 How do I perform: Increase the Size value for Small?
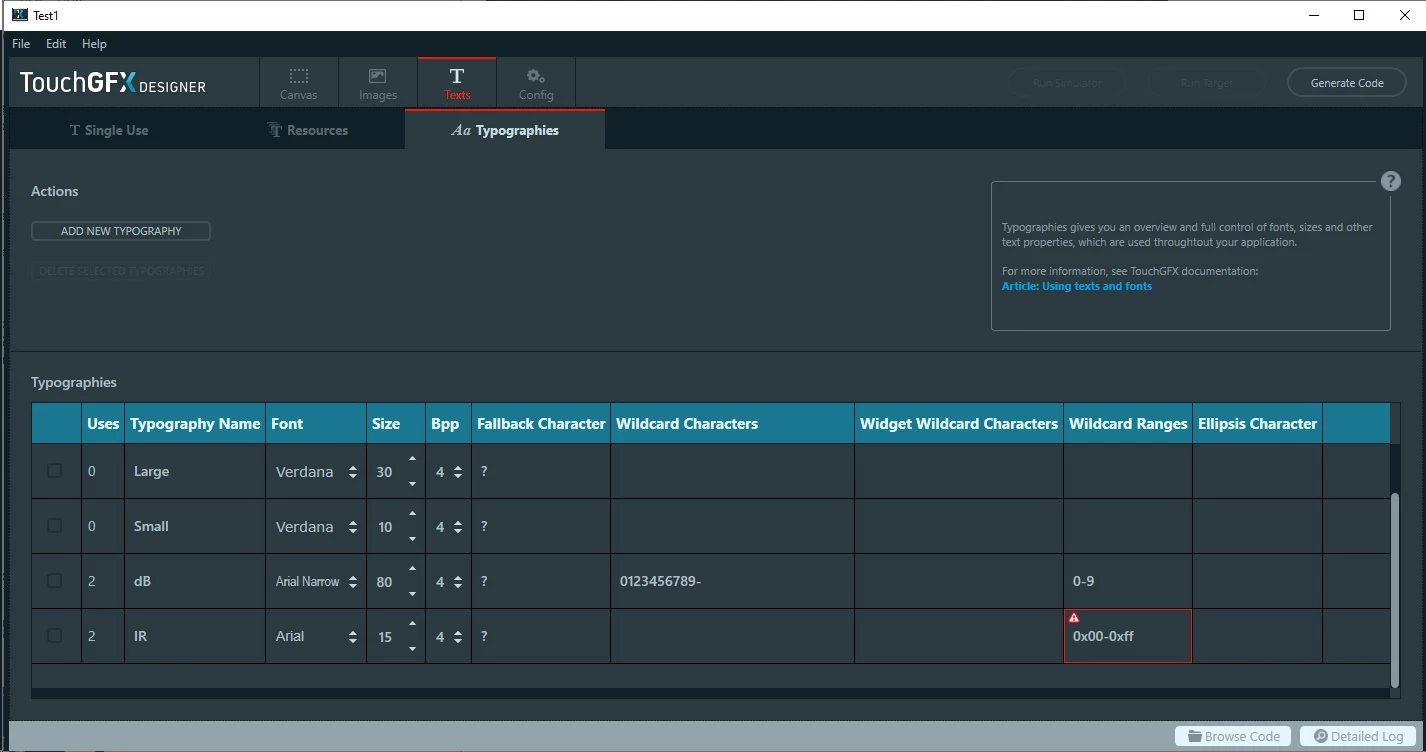(412, 514)
